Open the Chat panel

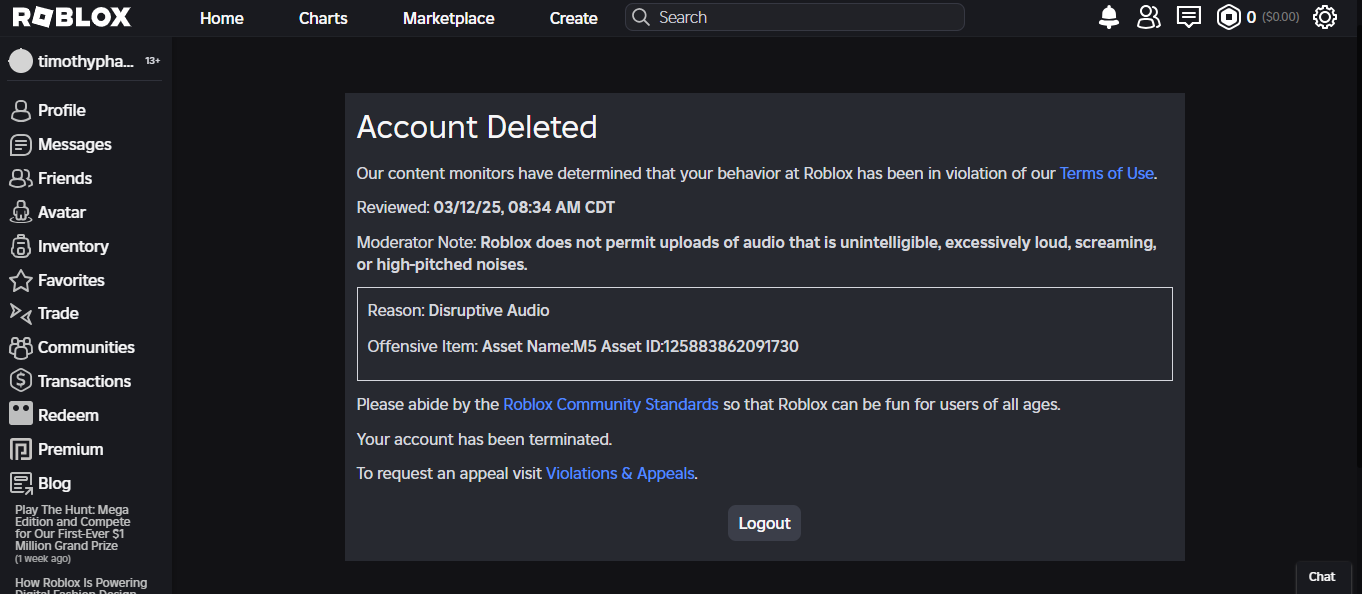1322,576
